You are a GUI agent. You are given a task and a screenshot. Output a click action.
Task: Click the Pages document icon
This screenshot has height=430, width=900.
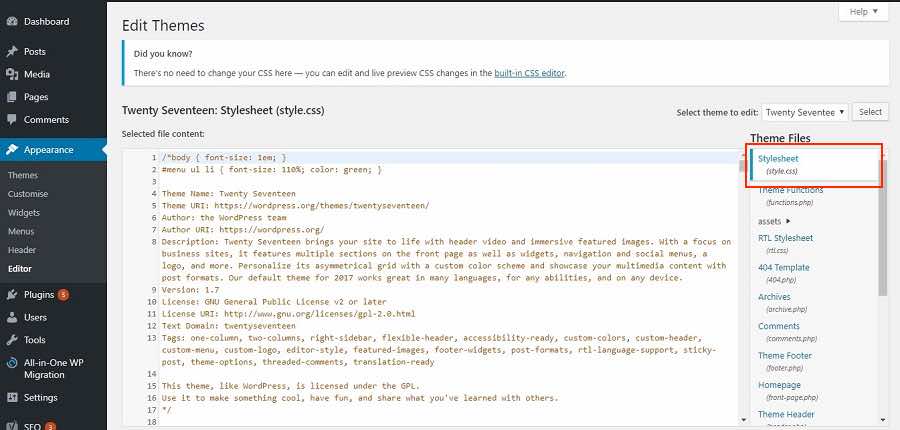(x=11, y=97)
